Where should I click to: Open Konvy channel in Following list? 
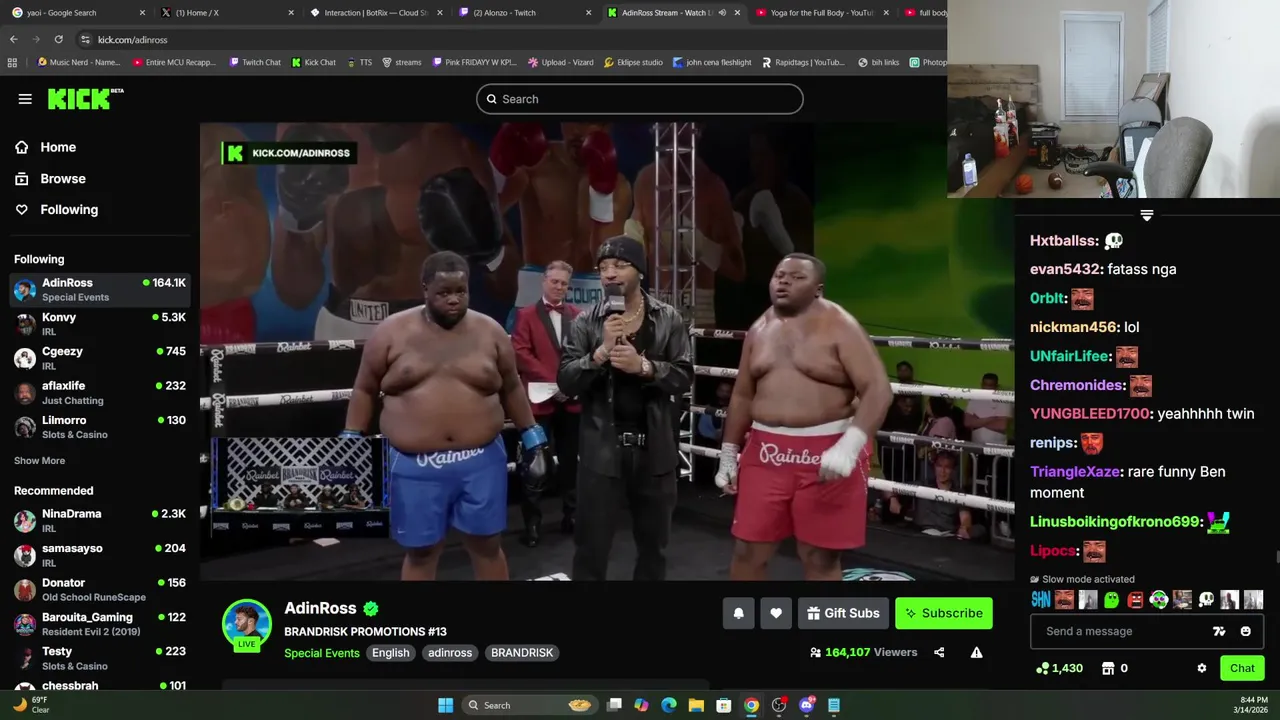point(100,324)
